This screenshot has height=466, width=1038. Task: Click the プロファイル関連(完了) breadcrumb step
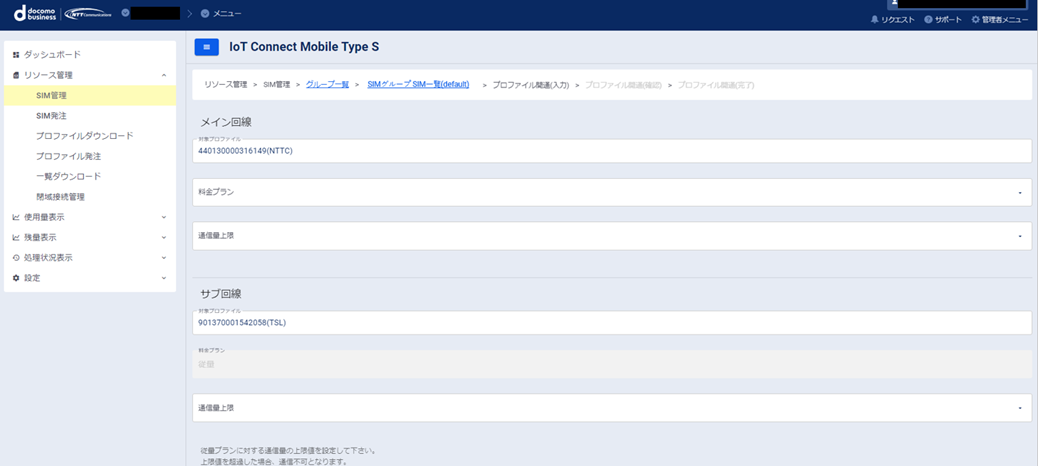coord(716,85)
